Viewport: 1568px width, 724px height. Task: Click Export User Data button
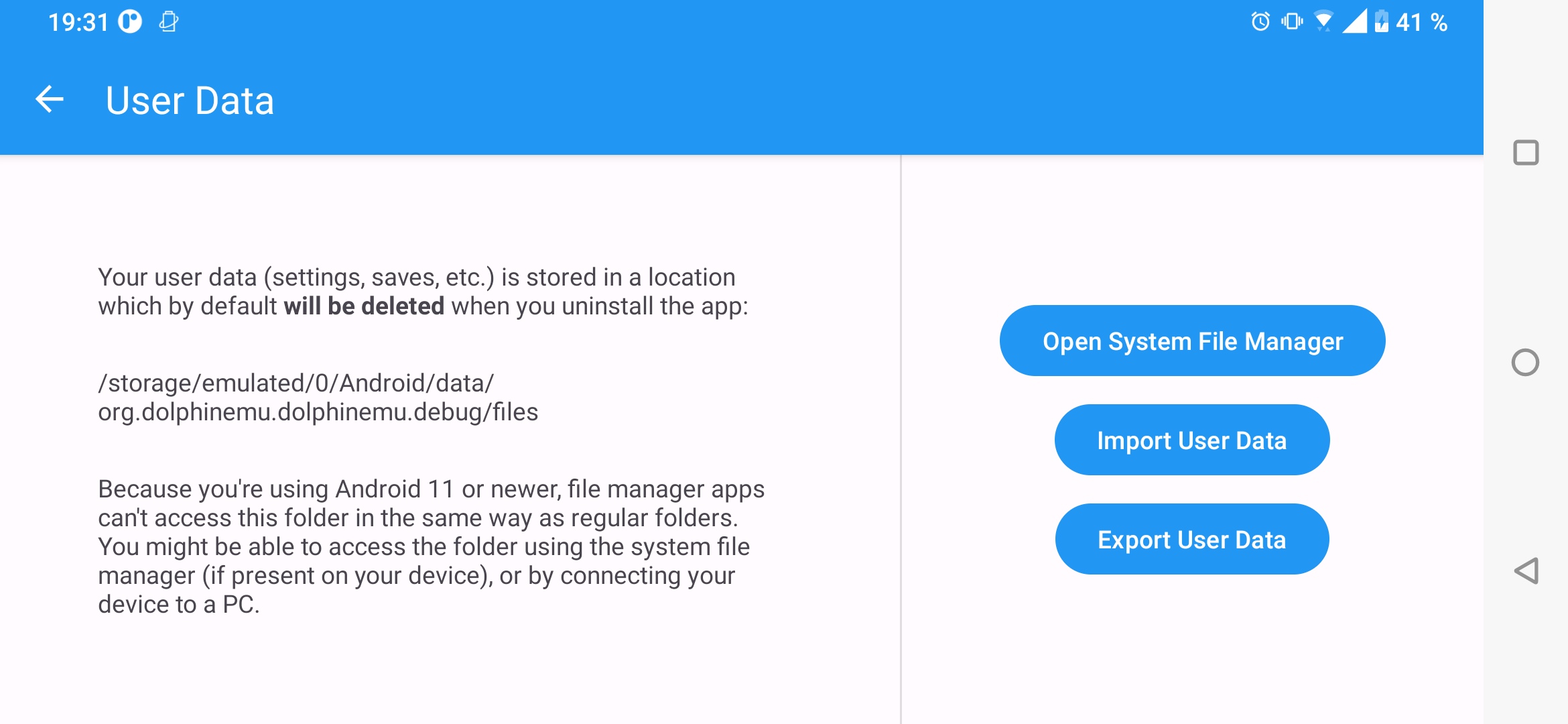(1191, 540)
